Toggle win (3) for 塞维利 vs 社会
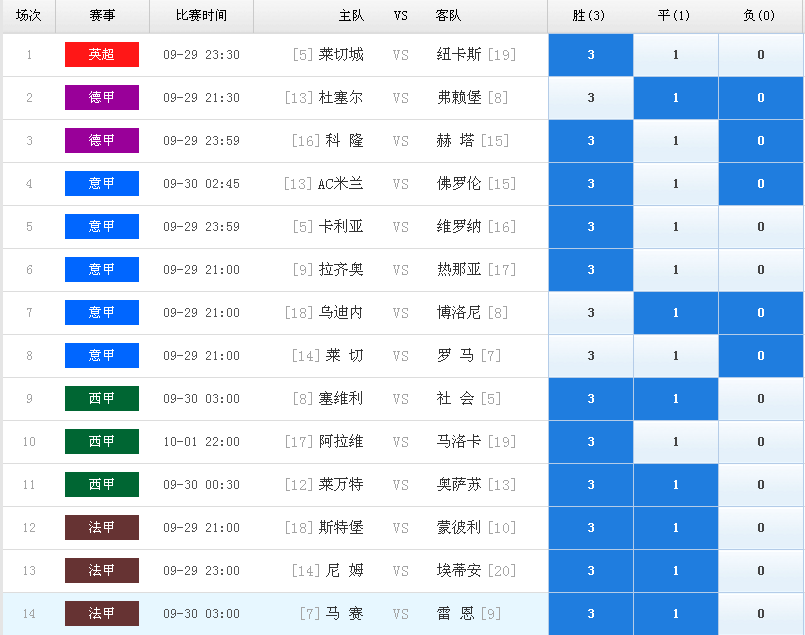The height and width of the screenshot is (635, 805). click(591, 399)
